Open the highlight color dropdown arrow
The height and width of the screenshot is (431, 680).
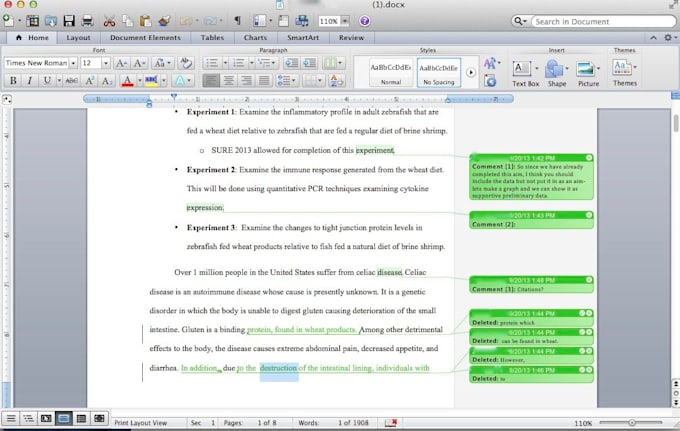164,81
